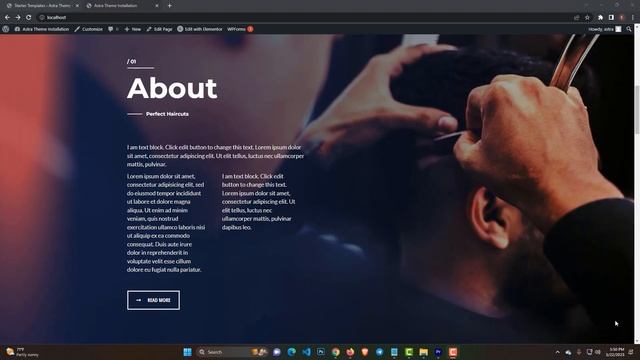The width and height of the screenshot is (640, 360).
Task: Open Visual Studio Code from the taskbar
Action: 306,352
